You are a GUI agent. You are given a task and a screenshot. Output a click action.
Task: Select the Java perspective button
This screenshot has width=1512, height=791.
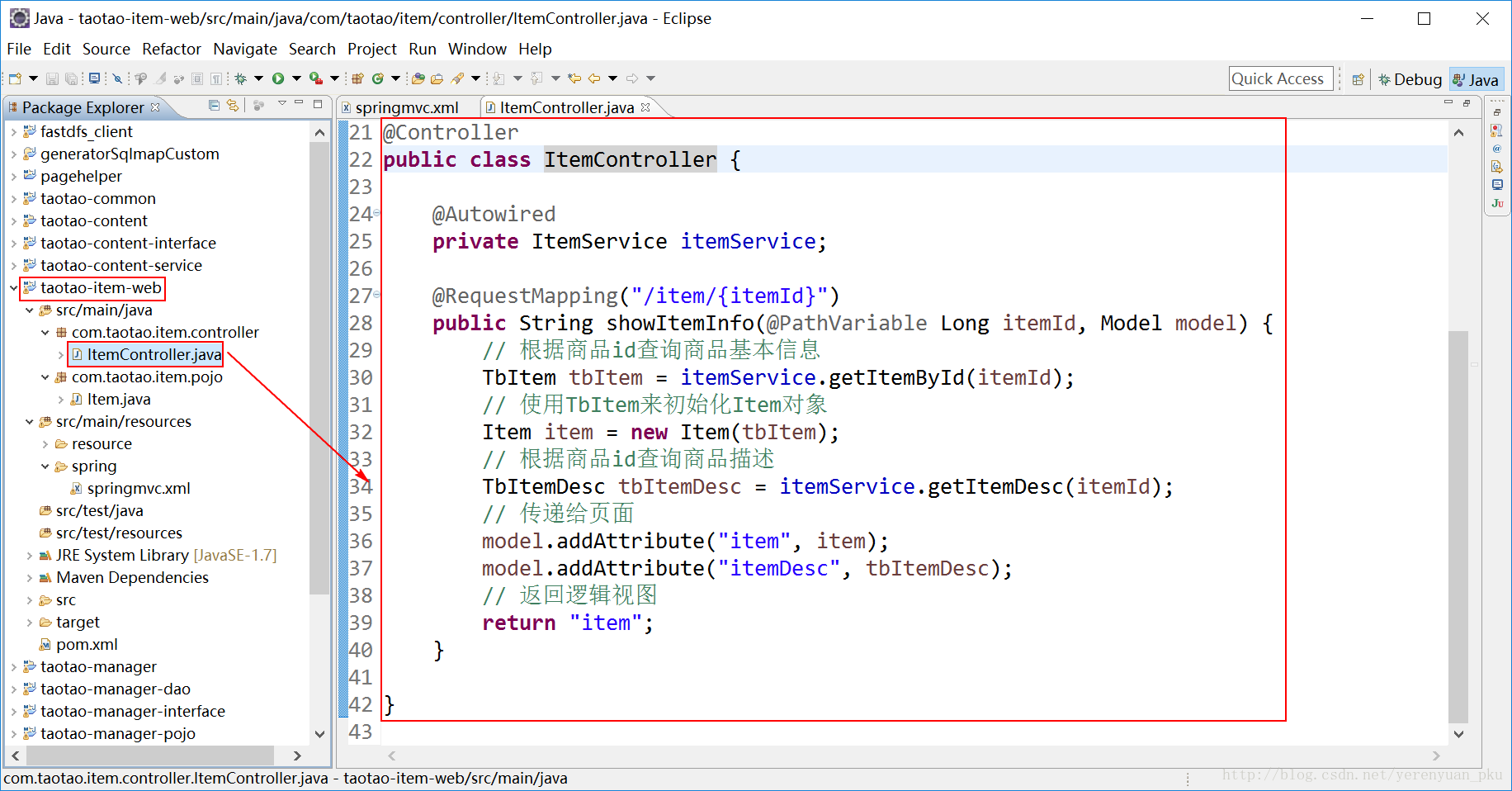point(1476,79)
